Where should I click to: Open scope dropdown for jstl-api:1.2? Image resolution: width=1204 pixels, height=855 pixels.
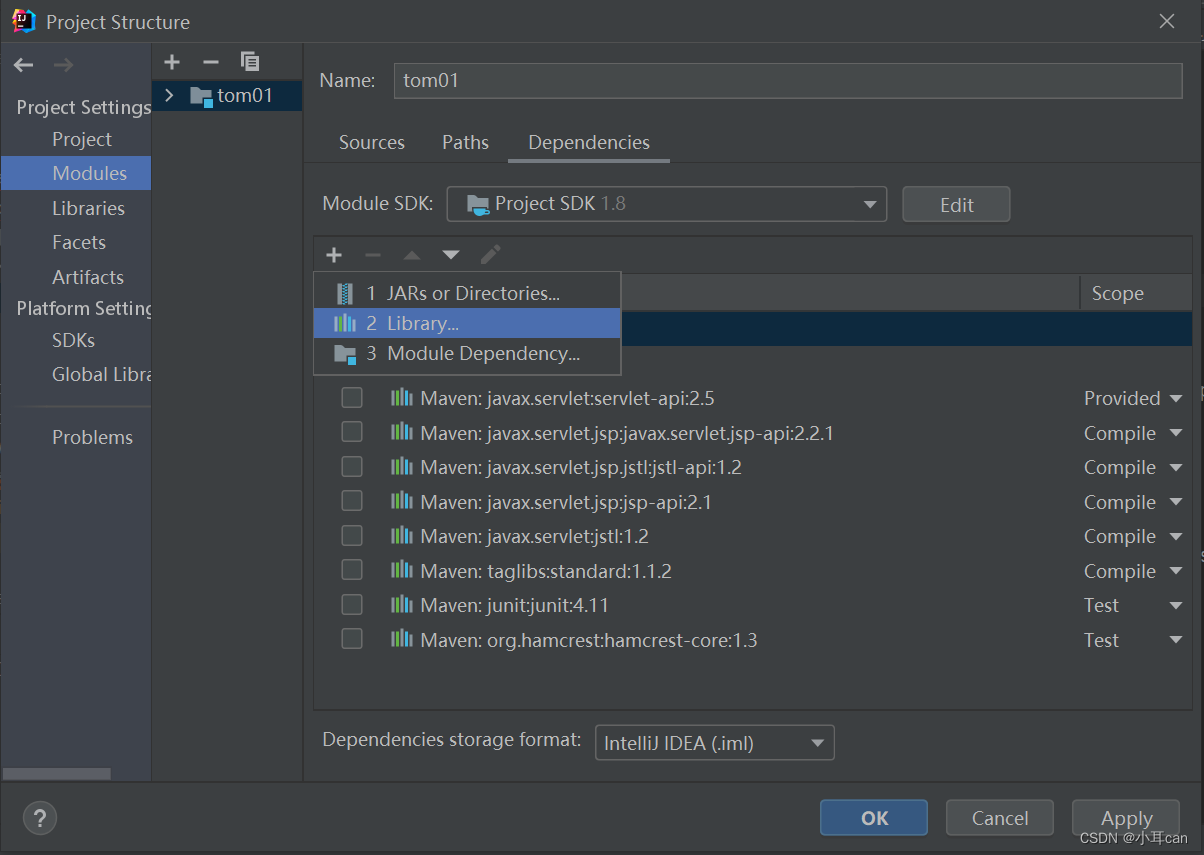pyautogui.click(x=1176, y=468)
